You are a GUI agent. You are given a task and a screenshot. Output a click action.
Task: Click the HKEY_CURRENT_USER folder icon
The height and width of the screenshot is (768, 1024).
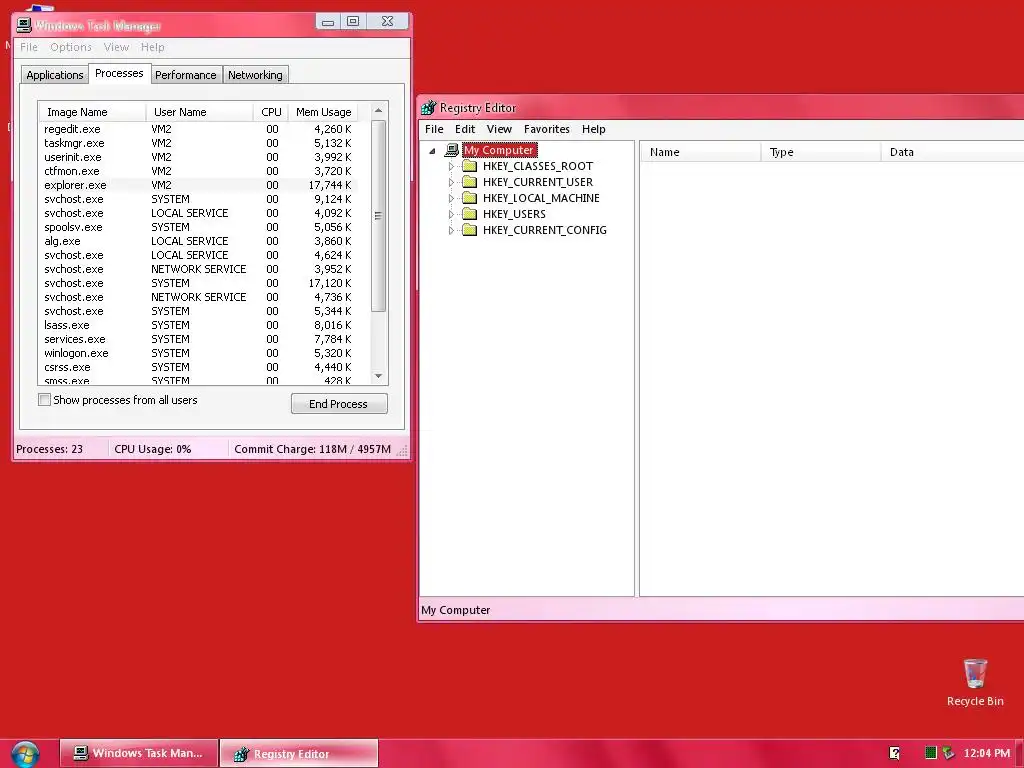tap(470, 182)
